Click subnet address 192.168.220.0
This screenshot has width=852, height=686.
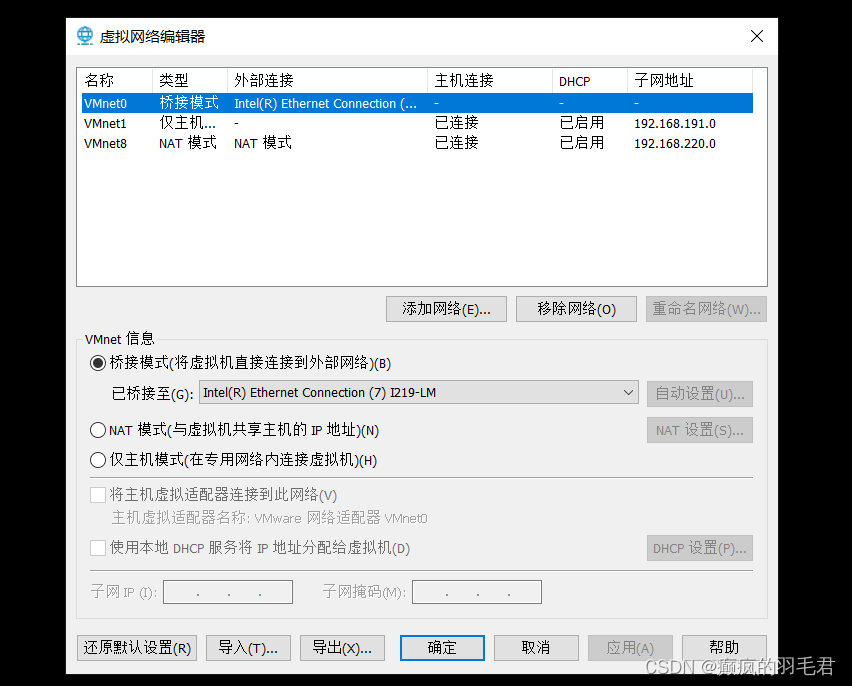(x=675, y=144)
